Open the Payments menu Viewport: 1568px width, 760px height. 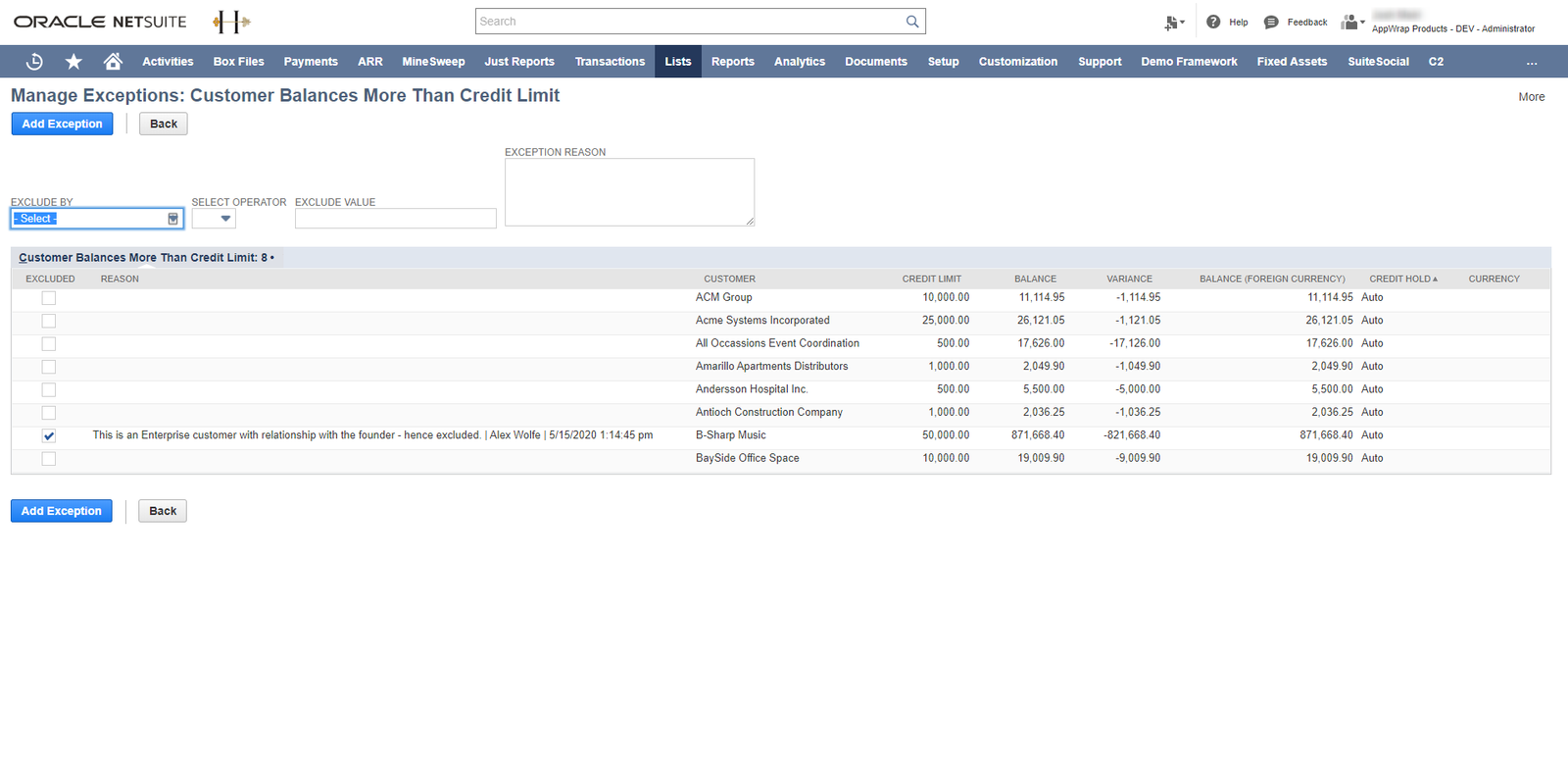coord(311,62)
